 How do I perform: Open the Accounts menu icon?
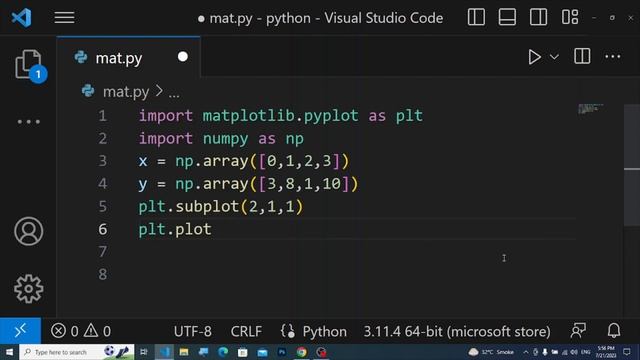click(29, 231)
